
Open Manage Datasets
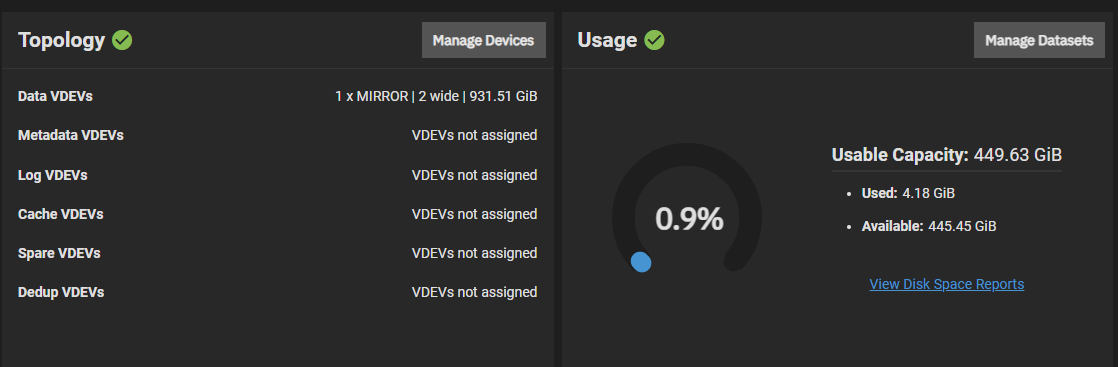pyautogui.click(x=1039, y=40)
